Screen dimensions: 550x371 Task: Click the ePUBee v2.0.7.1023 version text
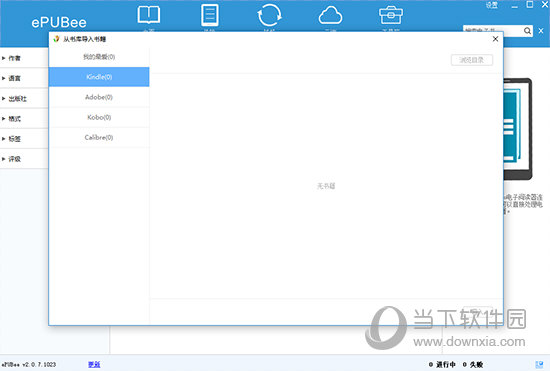click(x=29, y=365)
